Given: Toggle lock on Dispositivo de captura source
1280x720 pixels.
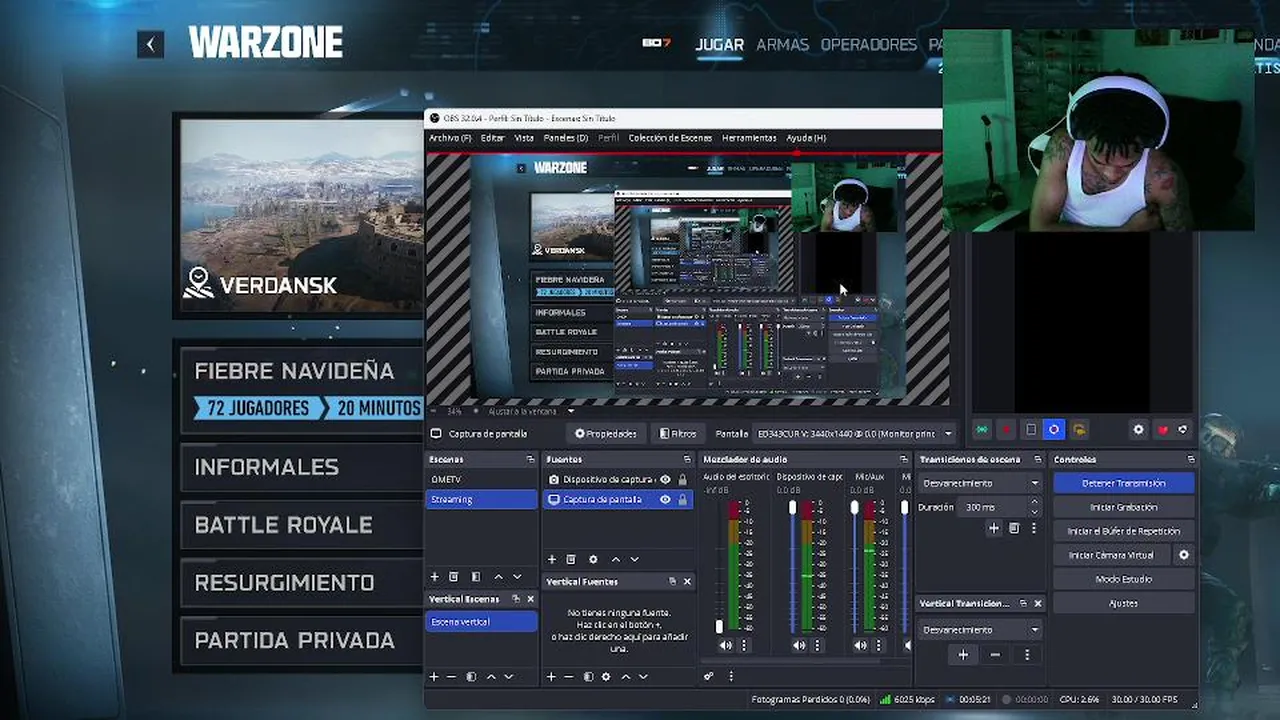Looking at the screenshot, I should coord(683,480).
